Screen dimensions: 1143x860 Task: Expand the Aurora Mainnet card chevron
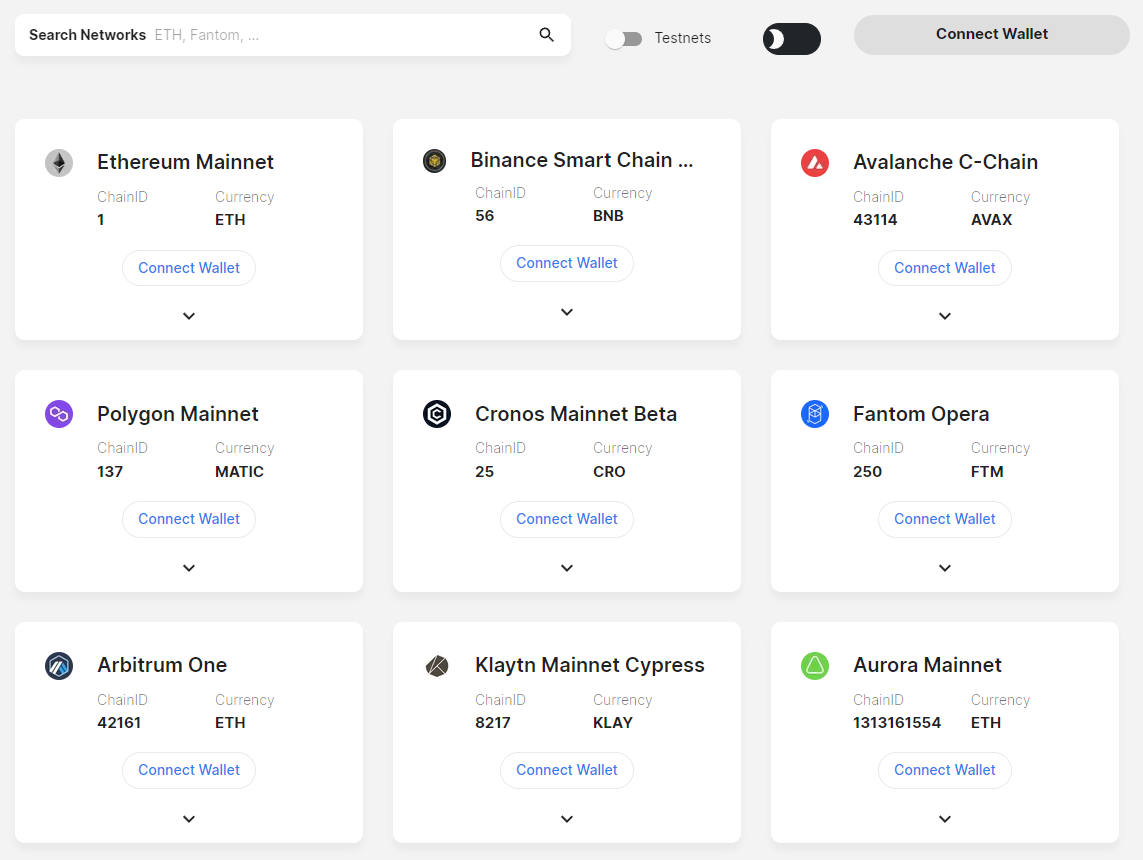click(x=945, y=819)
